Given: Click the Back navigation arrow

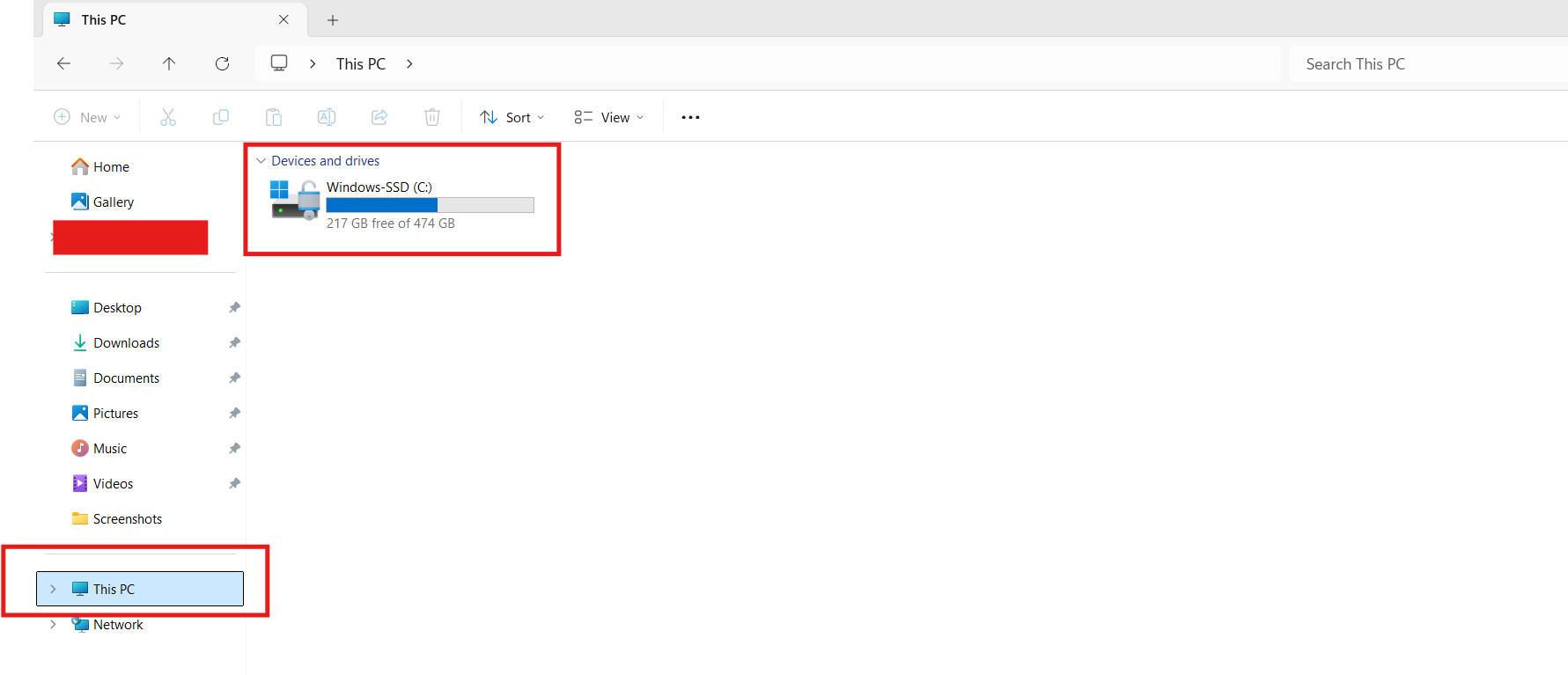Looking at the screenshot, I should click(x=63, y=63).
